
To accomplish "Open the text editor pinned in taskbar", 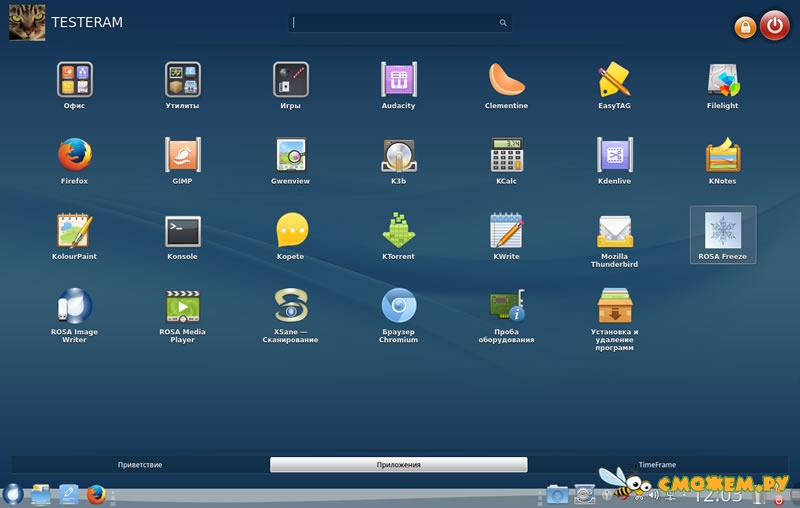I will click(68, 494).
